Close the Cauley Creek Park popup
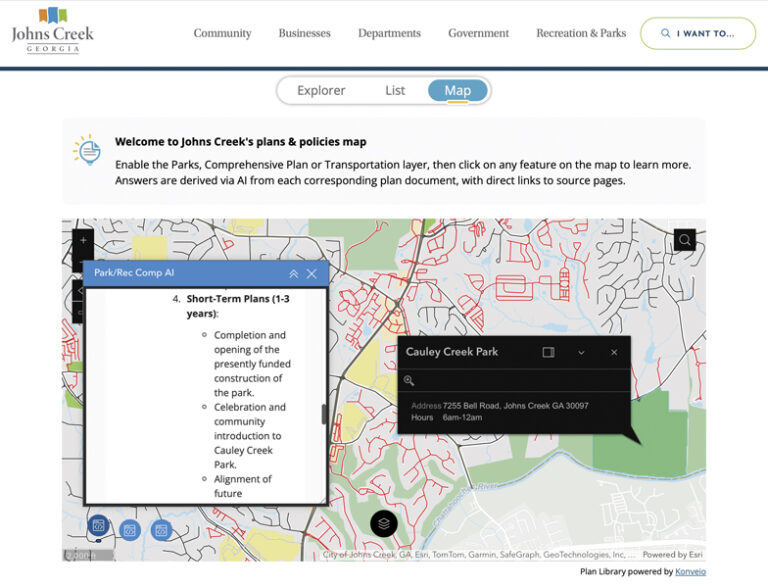 (614, 352)
